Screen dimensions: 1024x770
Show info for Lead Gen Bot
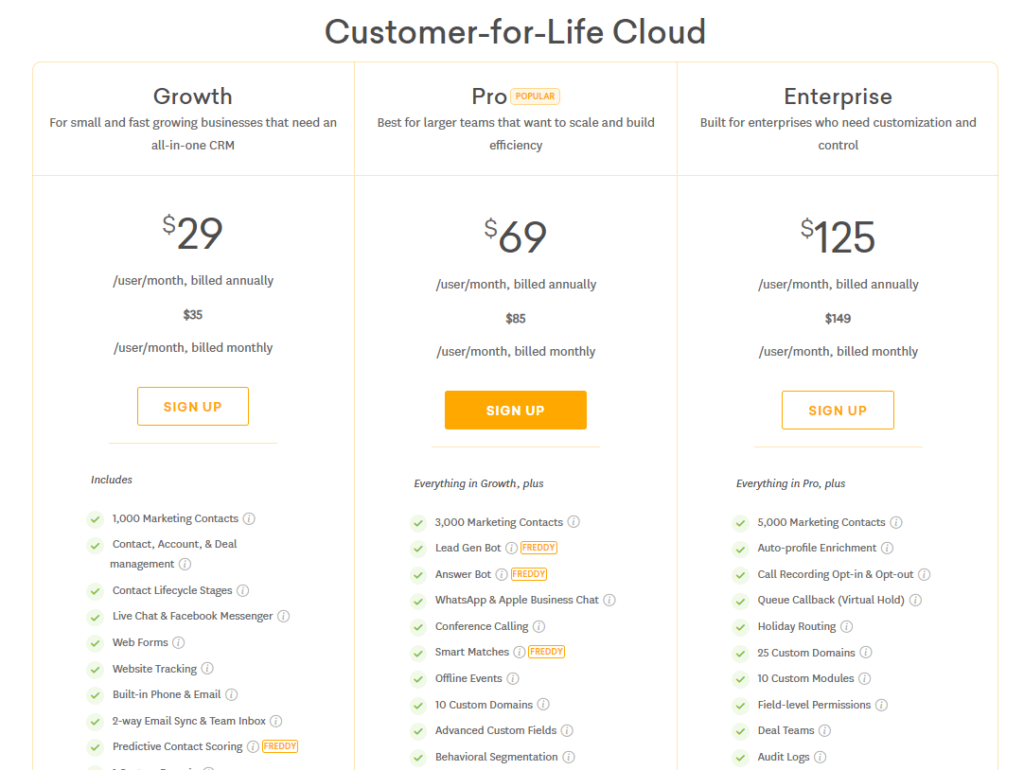click(511, 548)
